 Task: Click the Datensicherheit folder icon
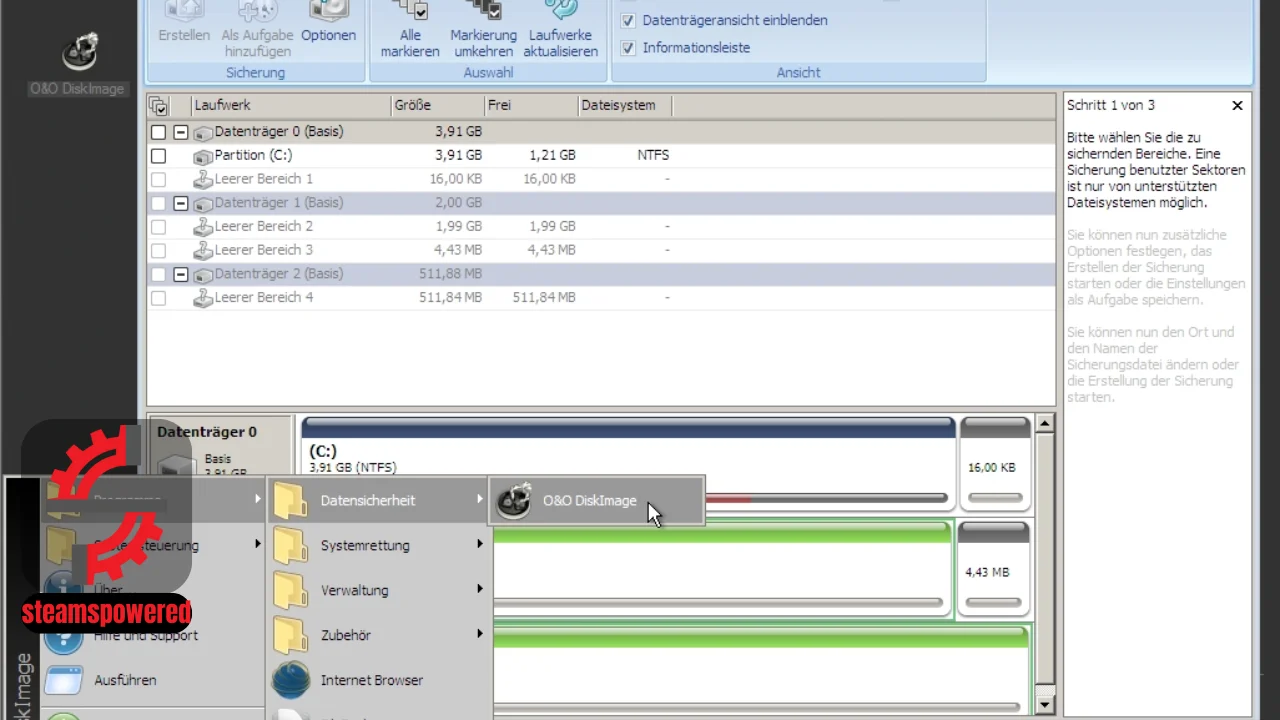pos(290,500)
